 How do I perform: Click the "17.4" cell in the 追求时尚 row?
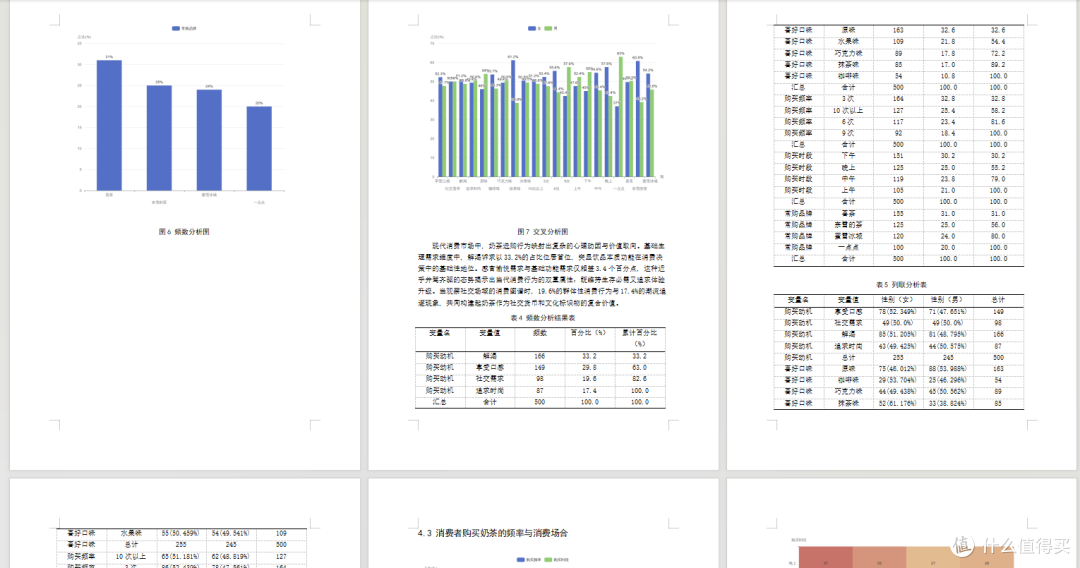click(x=590, y=390)
